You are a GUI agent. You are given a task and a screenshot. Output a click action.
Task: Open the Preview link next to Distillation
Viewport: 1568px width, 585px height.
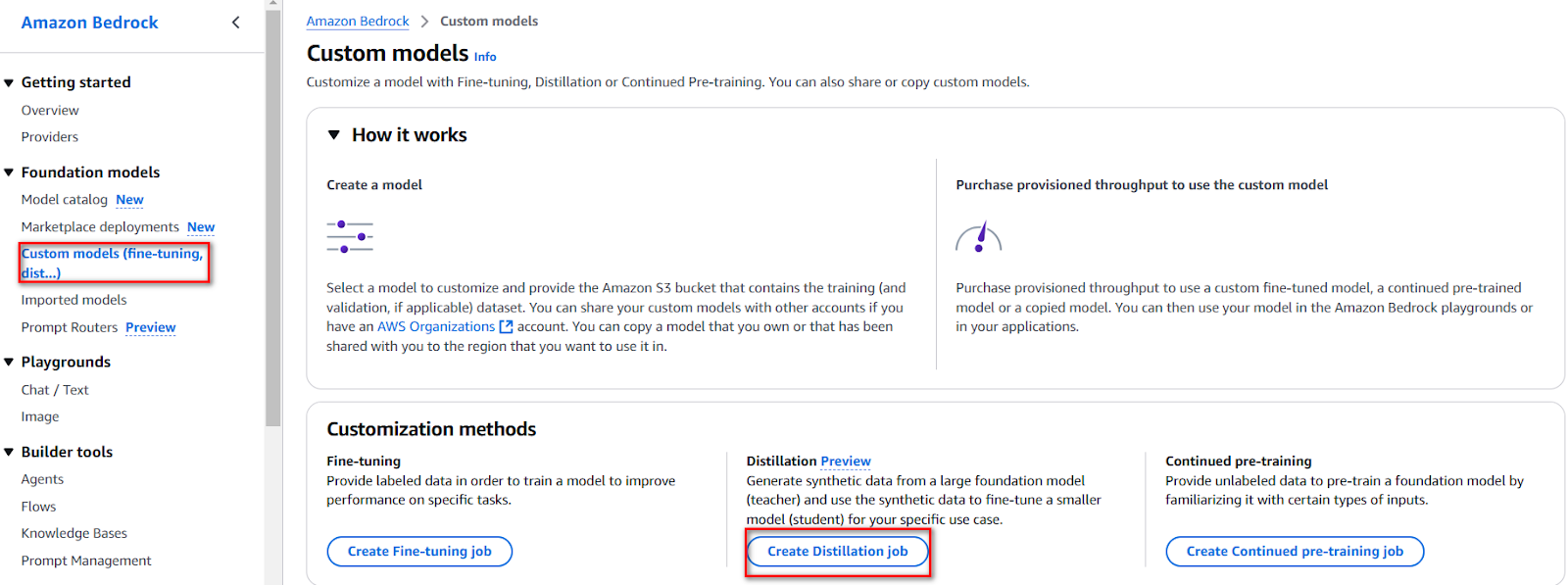tap(846, 462)
